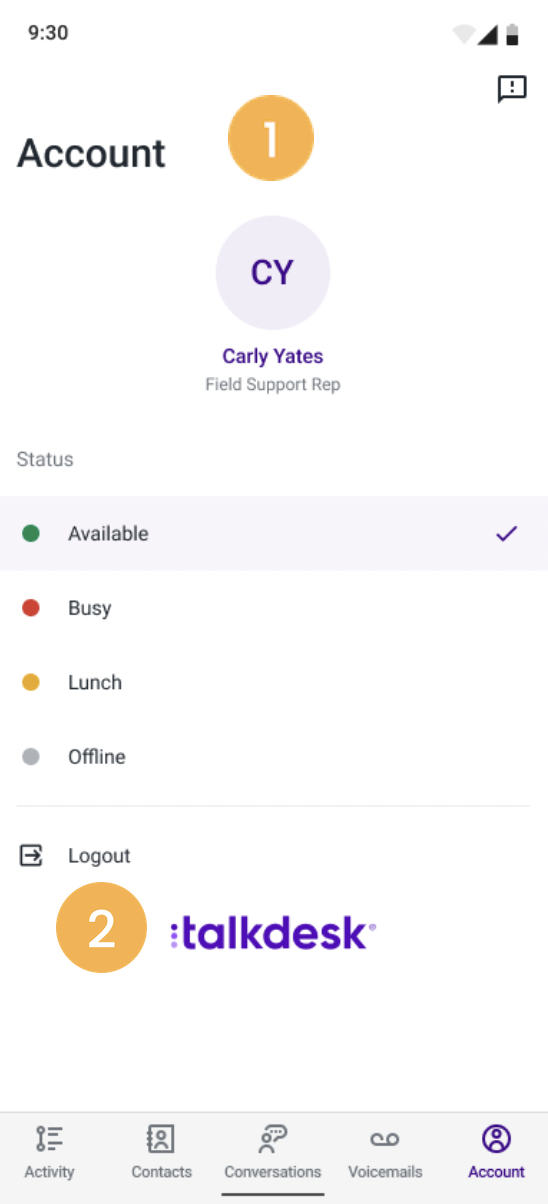Open the Voicemails tape icon

tap(385, 1140)
